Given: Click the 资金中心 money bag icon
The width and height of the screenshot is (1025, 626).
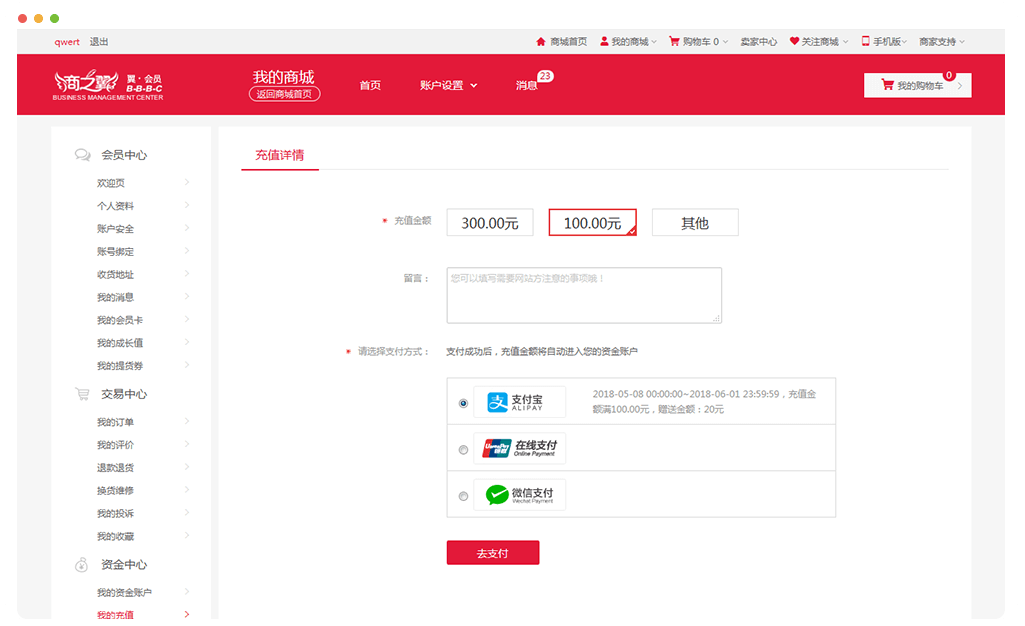Looking at the screenshot, I should tap(81, 565).
